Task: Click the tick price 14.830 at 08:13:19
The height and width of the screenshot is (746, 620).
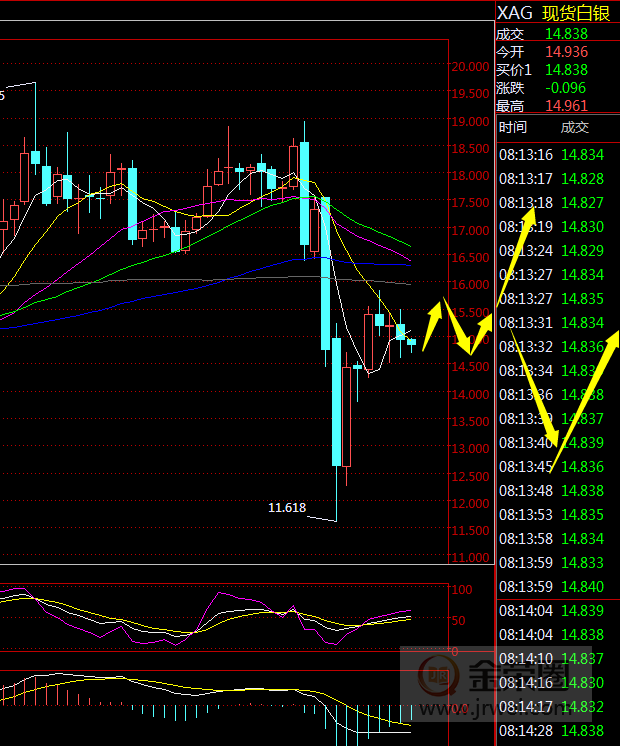Action: [x=582, y=227]
